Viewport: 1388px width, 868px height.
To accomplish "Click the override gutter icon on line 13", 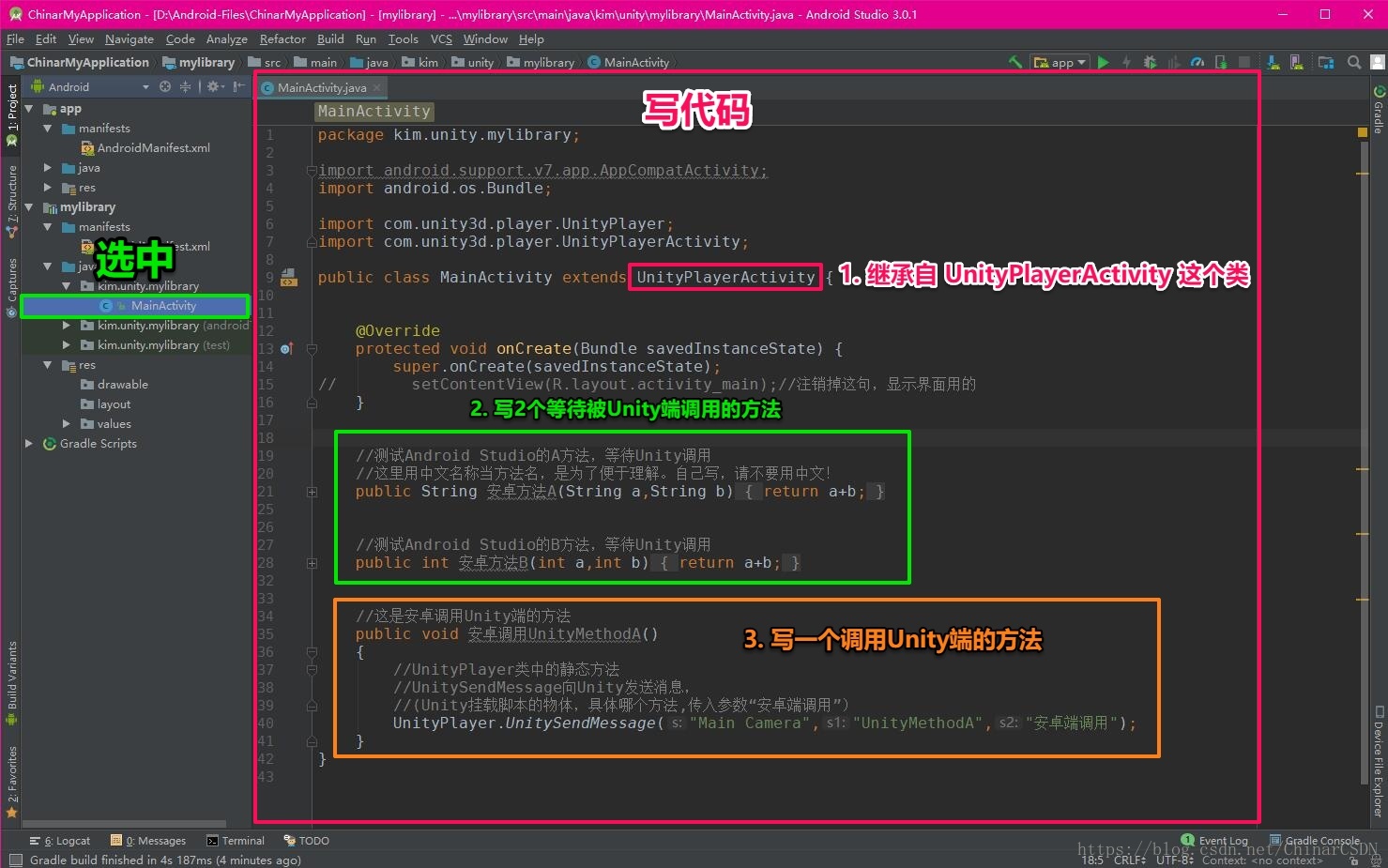I will point(287,349).
